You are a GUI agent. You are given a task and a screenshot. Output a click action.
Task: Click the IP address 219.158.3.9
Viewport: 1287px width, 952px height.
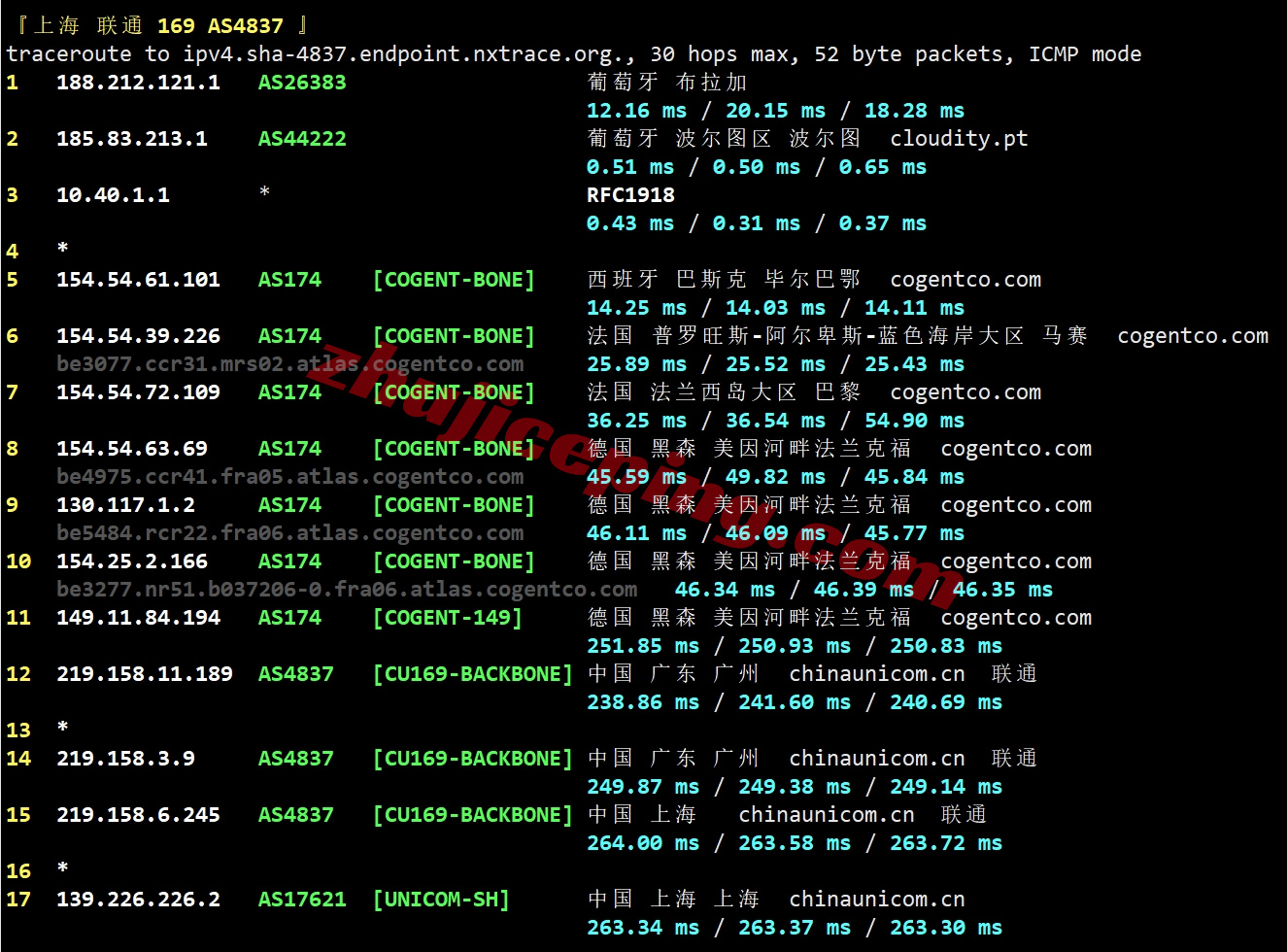click(125, 759)
